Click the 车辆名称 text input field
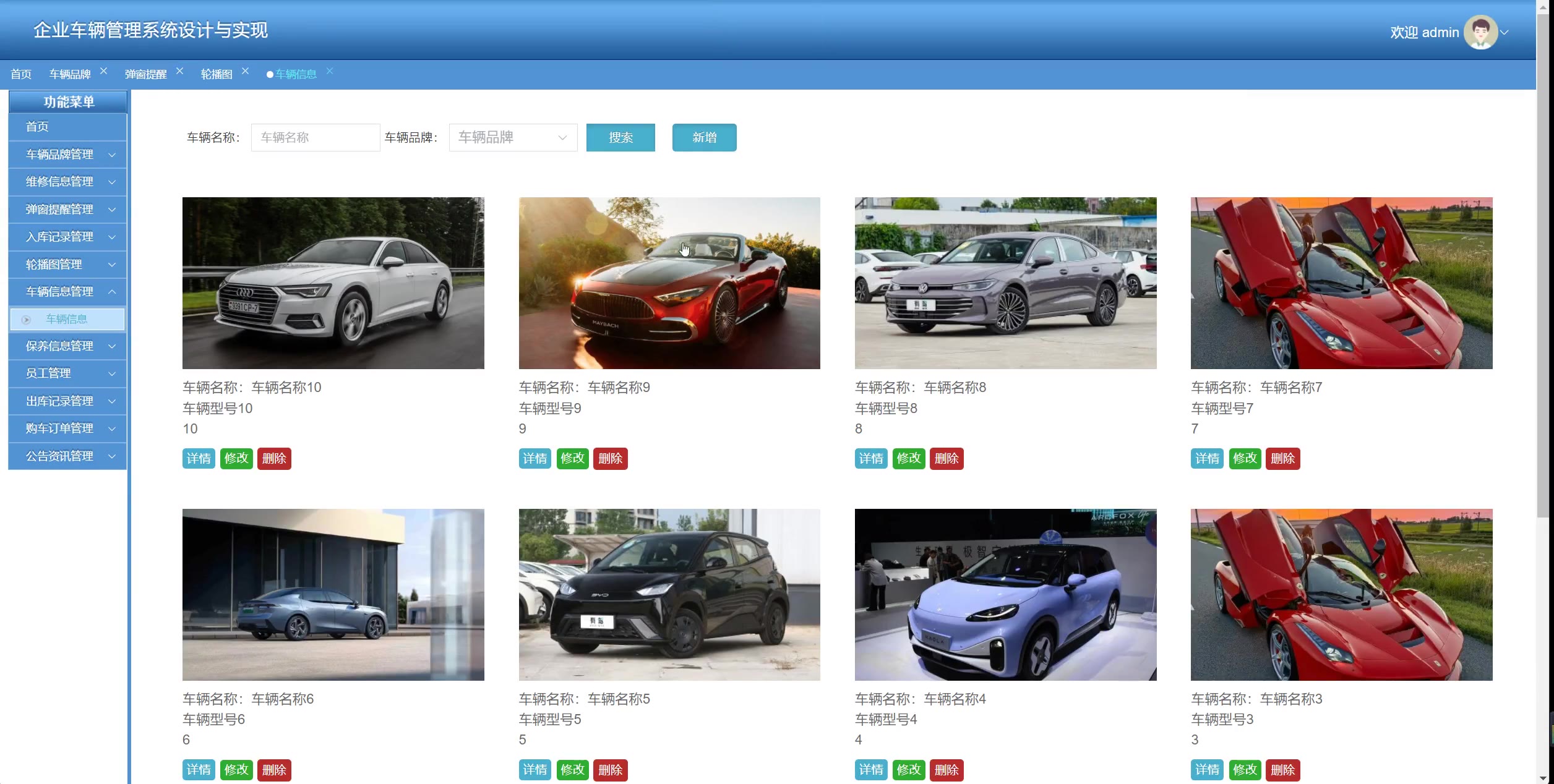 315,137
